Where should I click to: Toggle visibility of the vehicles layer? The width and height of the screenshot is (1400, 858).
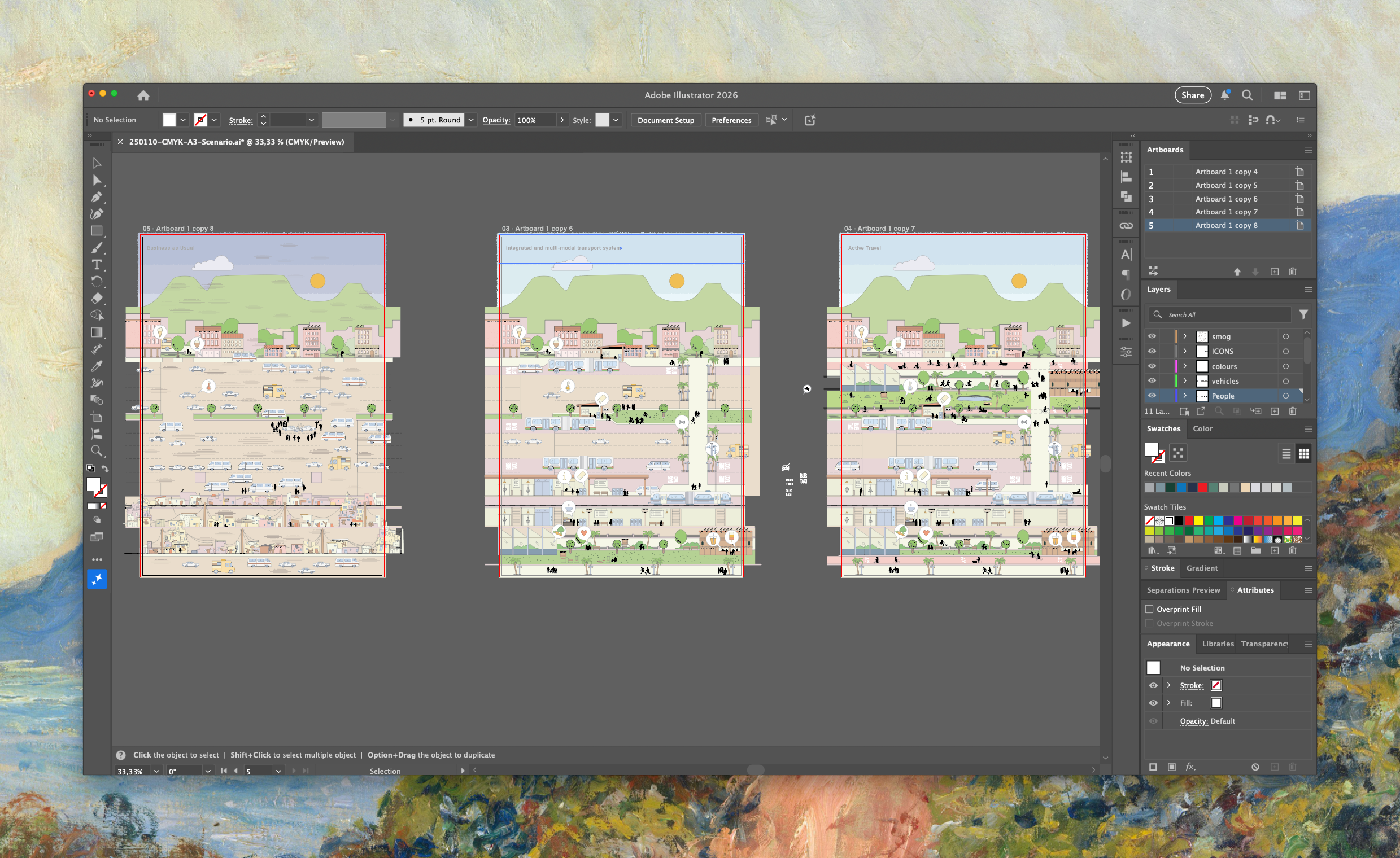point(1152,381)
